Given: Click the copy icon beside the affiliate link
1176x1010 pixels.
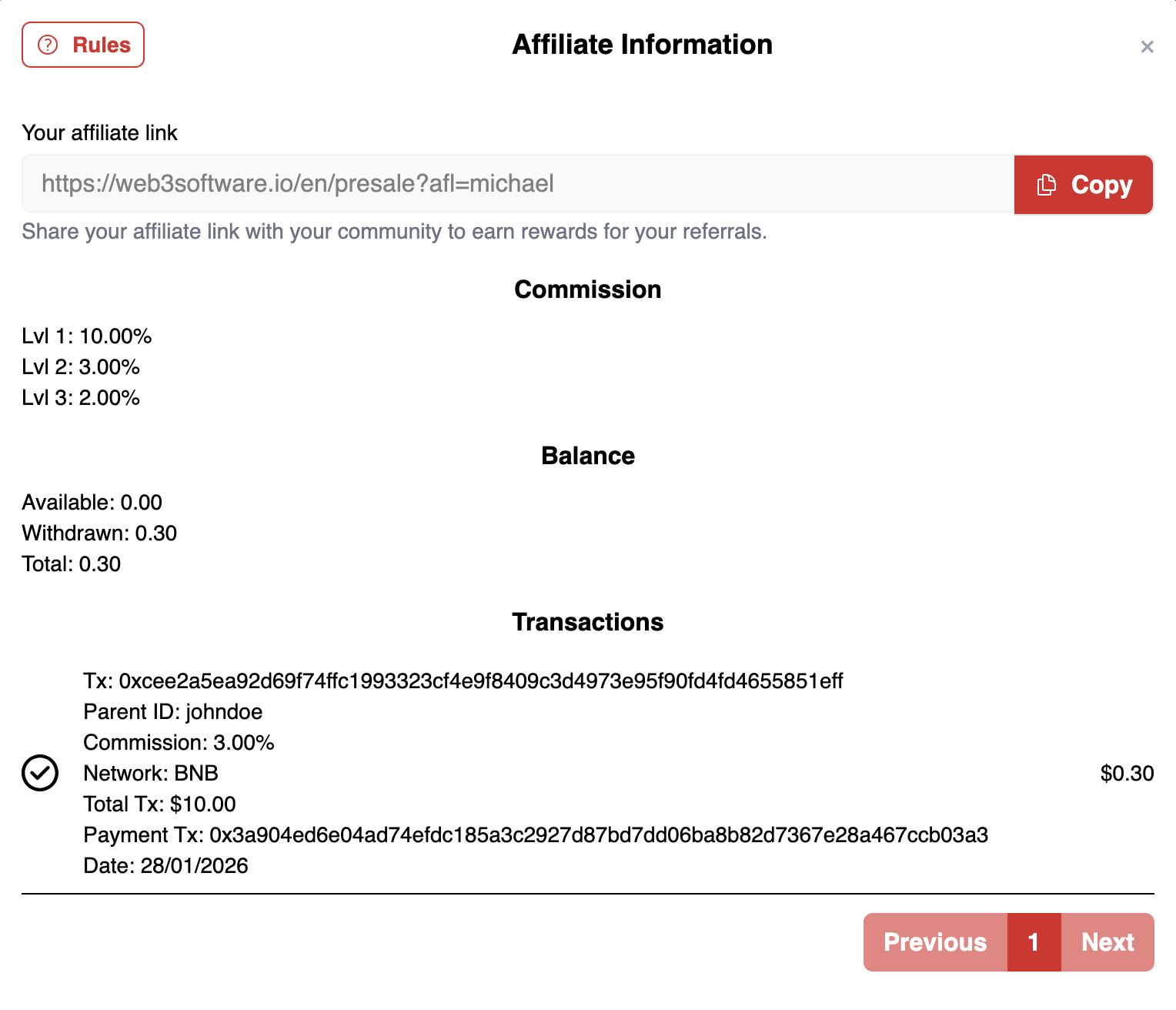Looking at the screenshot, I should point(1046,185).
